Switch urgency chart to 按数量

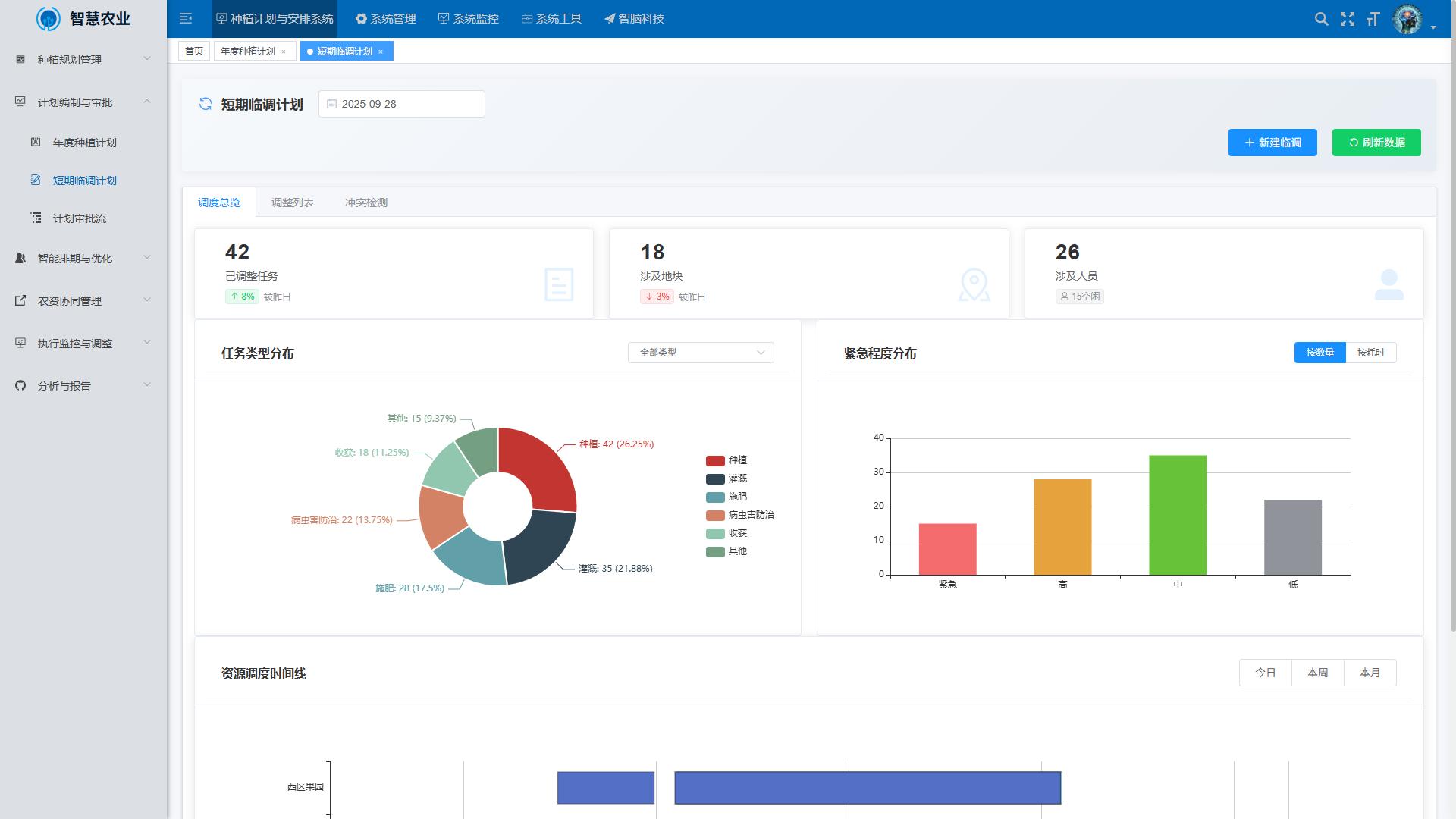(x=1319, y=353)
